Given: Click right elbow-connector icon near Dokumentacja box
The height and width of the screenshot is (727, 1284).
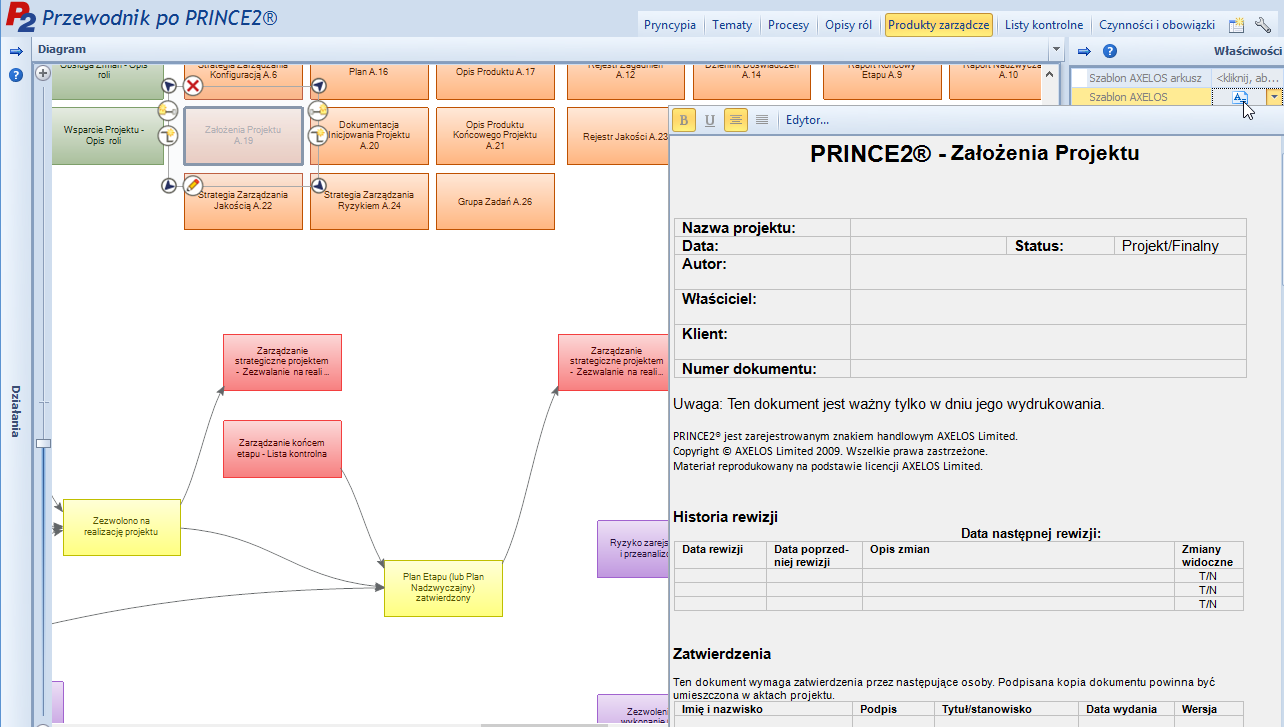Looking at the screenshot, I should [318, 135].
